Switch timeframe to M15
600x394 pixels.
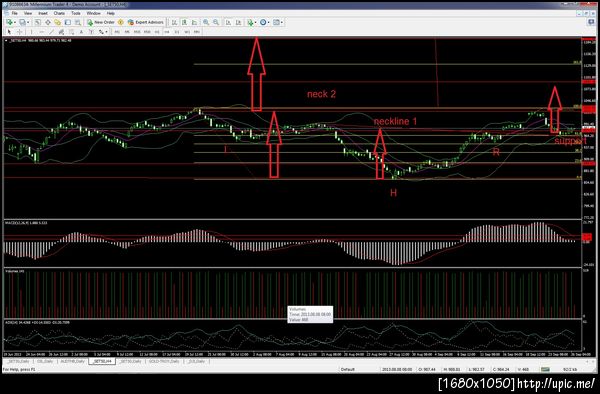(137, 32)
